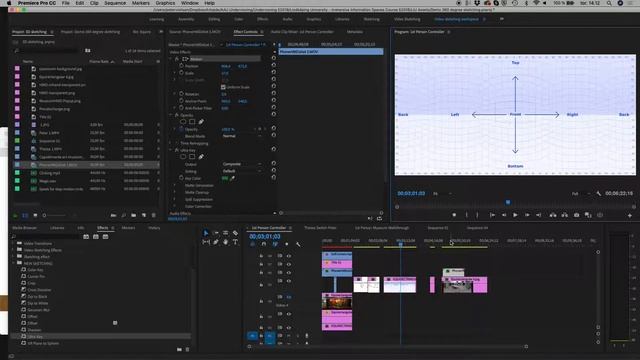The width and height of the screenshot is (640, 360).
Task: Open the Program monitor button editor plus
Action: click(629, 215)
